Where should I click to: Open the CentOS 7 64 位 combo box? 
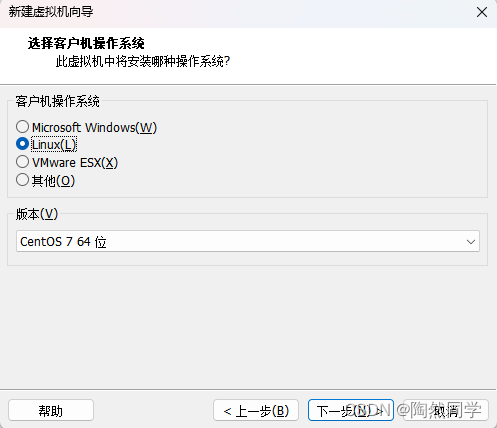(248, 241)
